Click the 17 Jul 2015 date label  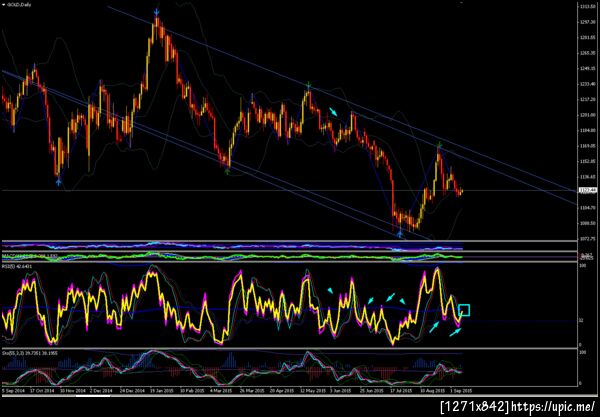(401, 391)
